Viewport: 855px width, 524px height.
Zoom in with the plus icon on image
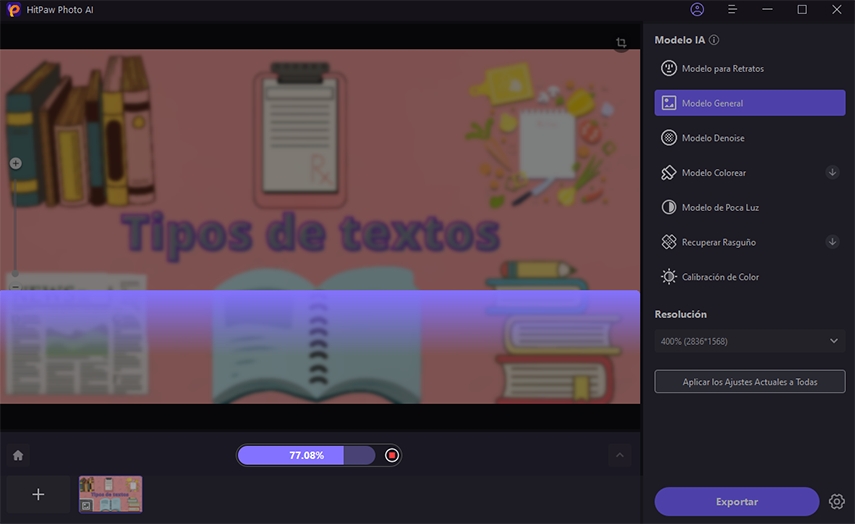coord(16,163)
